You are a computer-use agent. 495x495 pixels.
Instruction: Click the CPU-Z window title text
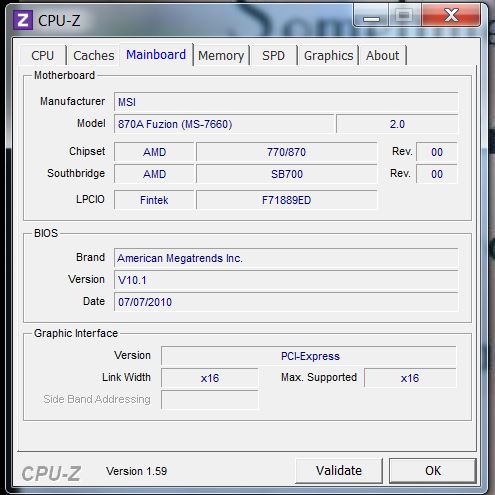pyautogui.click(x=59, y=21)
